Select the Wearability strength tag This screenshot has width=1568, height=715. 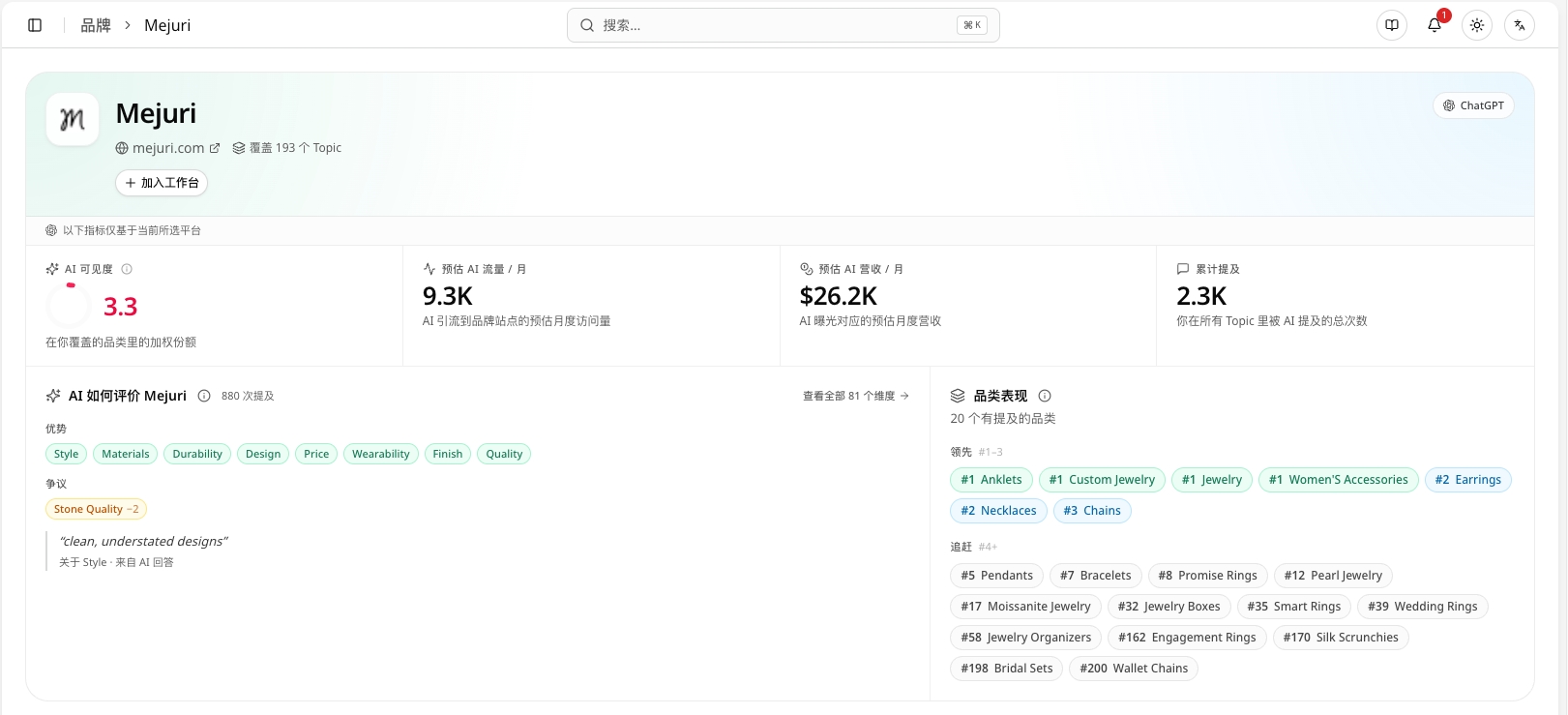click(381, 454)
